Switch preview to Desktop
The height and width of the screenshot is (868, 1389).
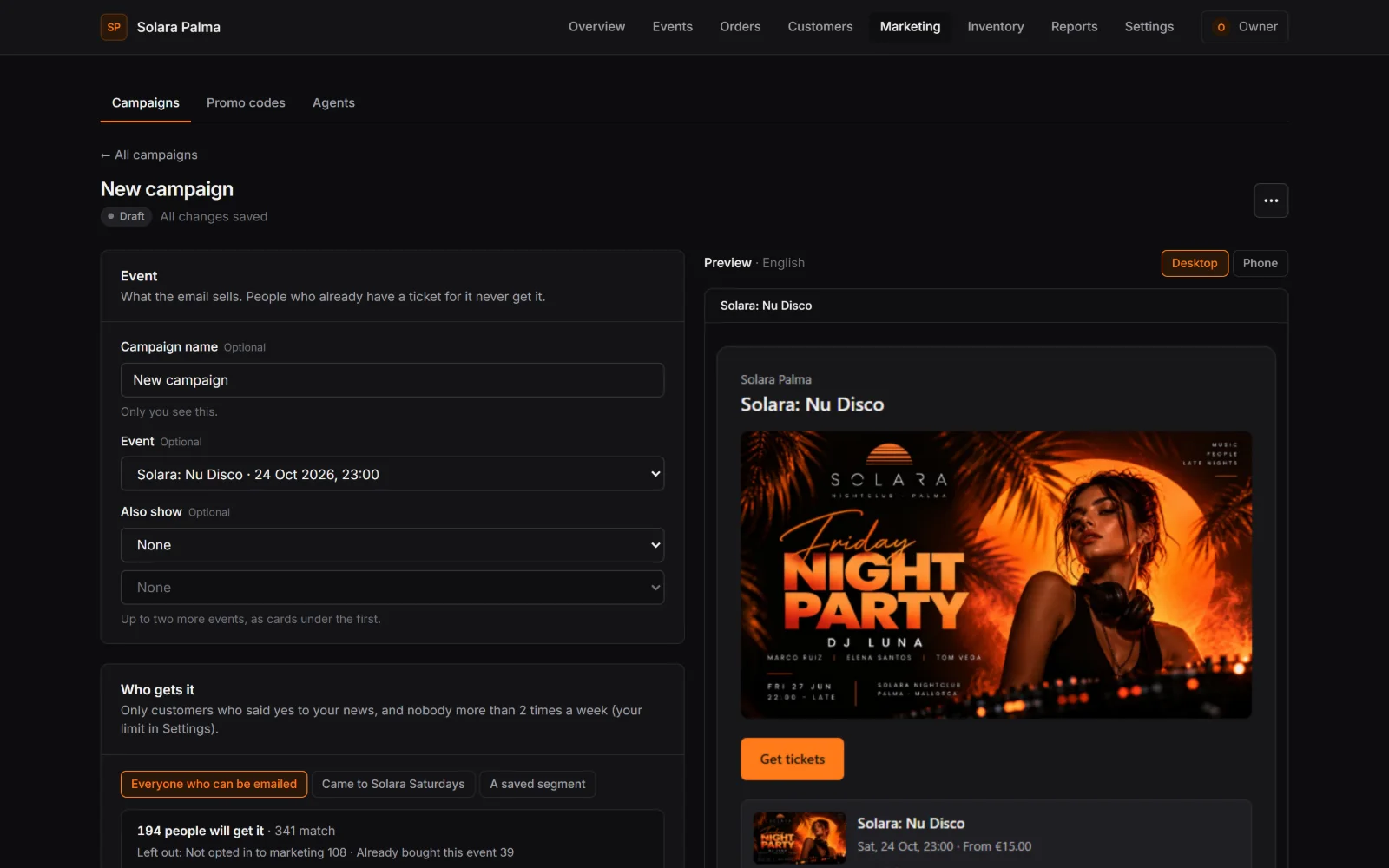(x=1195, y=263)
